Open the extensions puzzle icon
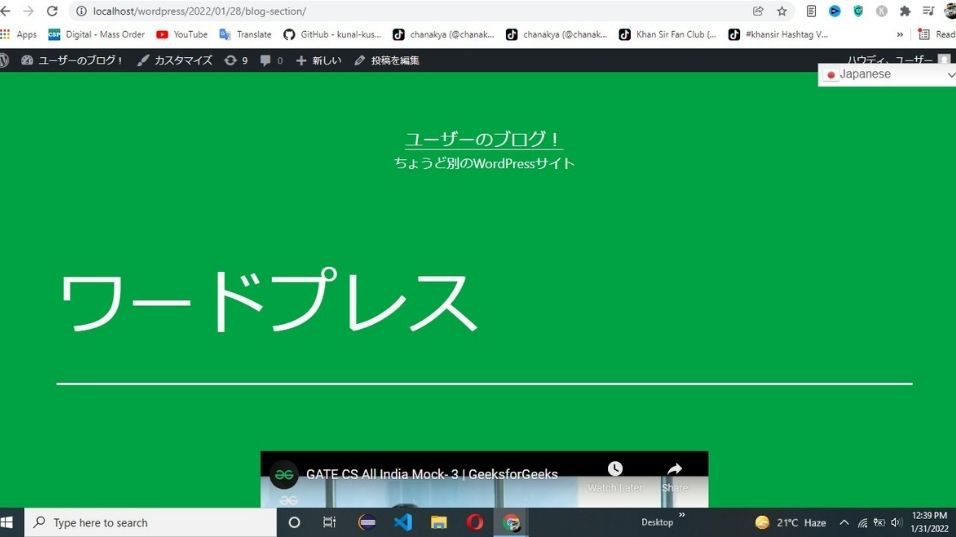Image resolution: width=956 pixels, height=537 pixels. (905, 11)
